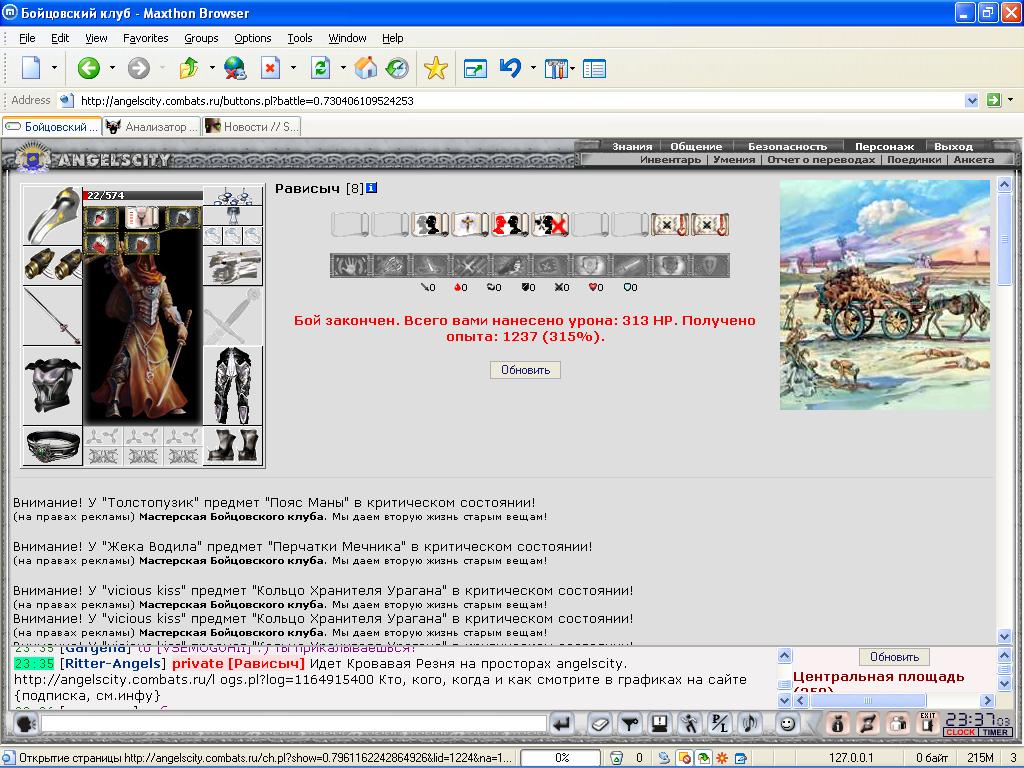Image resolution: width=1024 pixels, height=768 pixels.
Task: Refresh the page via toolbar icon
Action: [x=320, y=68]
